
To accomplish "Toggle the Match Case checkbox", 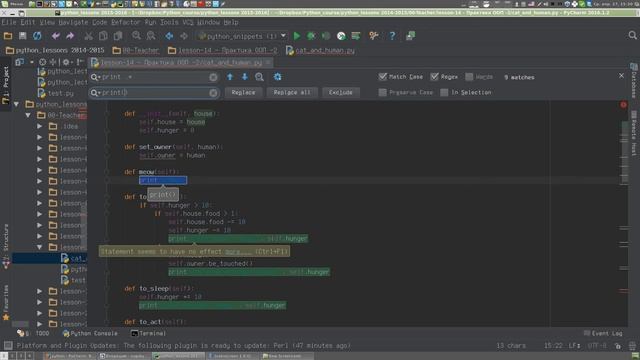I will (x=382, y=77).
